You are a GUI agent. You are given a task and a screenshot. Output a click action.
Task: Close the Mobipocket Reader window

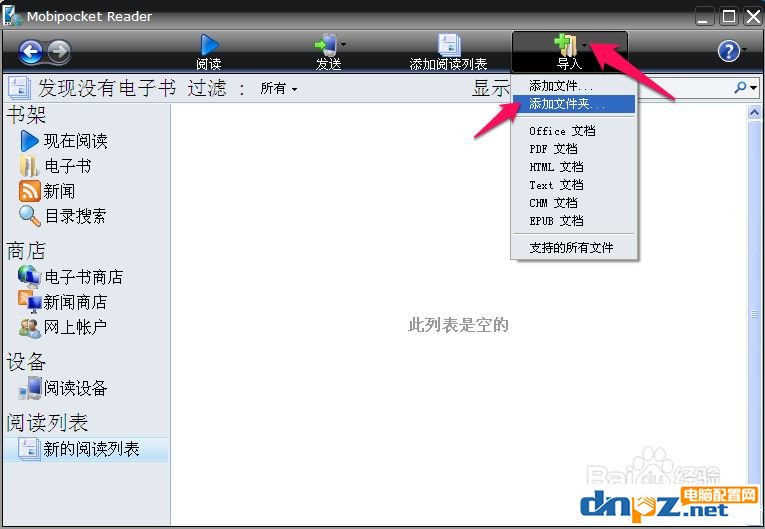point(753,17)
